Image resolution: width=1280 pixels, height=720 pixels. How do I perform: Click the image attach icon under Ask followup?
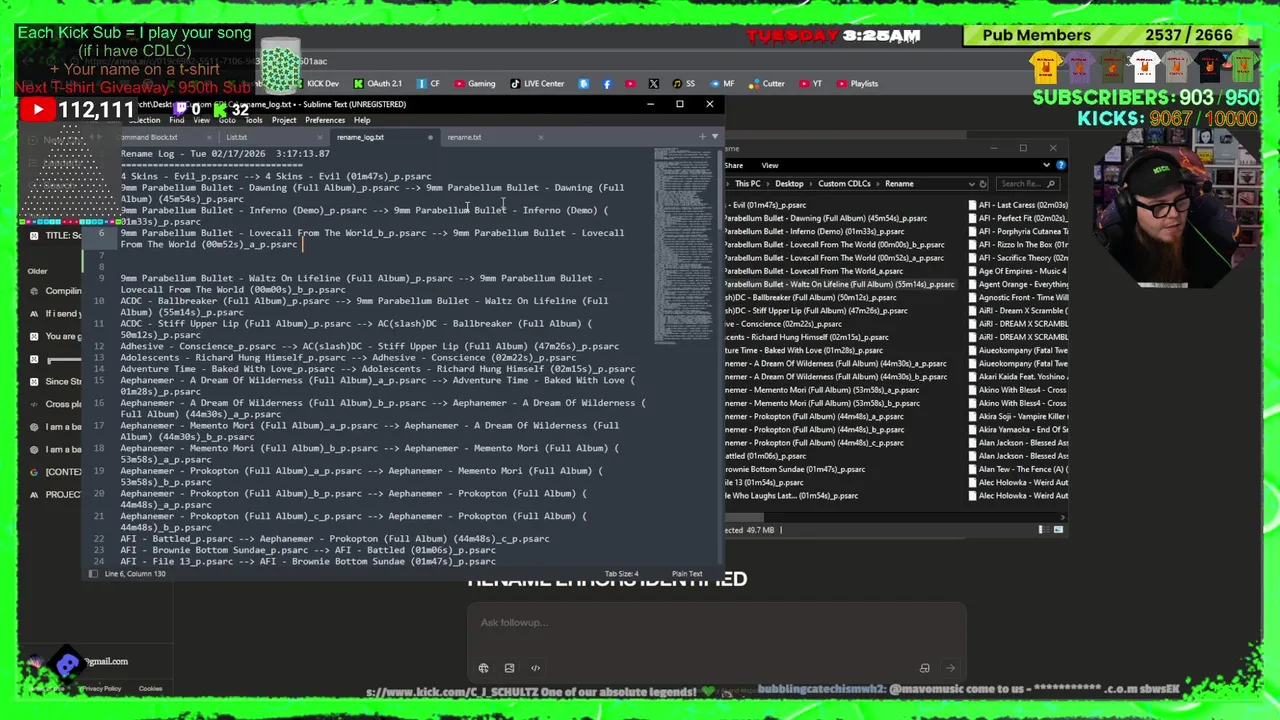[509, 668]
